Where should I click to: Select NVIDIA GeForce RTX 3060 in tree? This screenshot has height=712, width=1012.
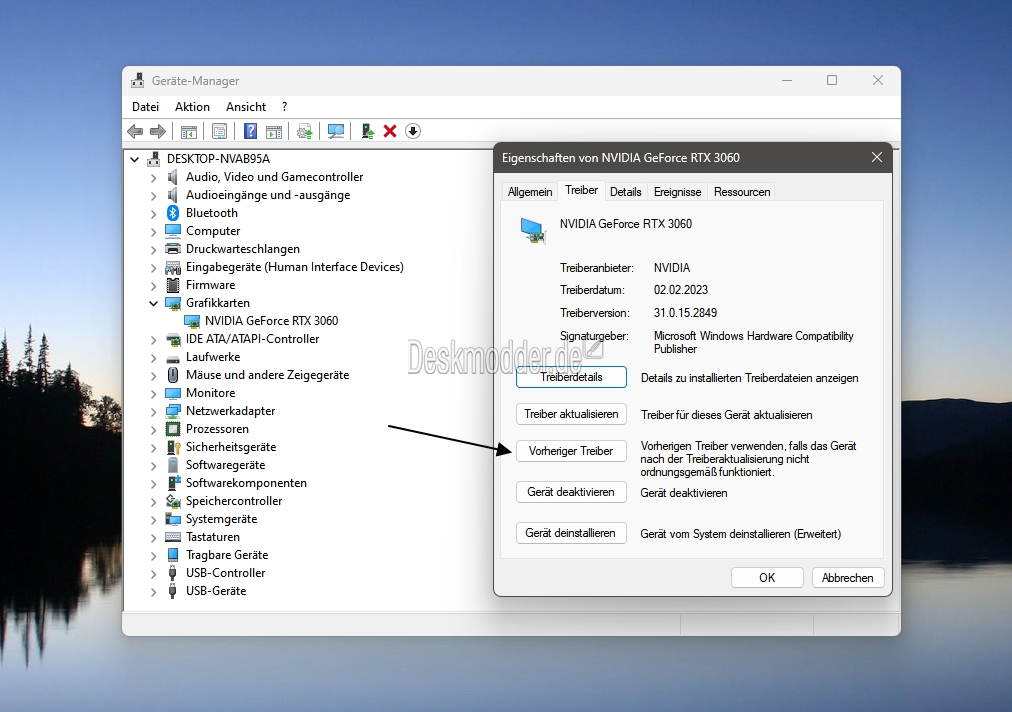click(271, 321)
